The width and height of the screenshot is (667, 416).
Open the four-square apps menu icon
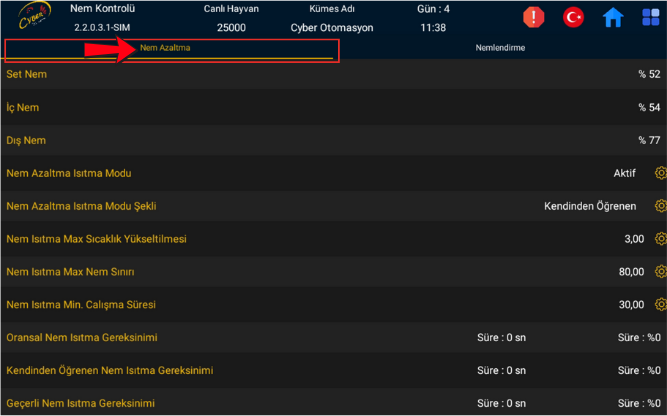[x=649, y=17]
